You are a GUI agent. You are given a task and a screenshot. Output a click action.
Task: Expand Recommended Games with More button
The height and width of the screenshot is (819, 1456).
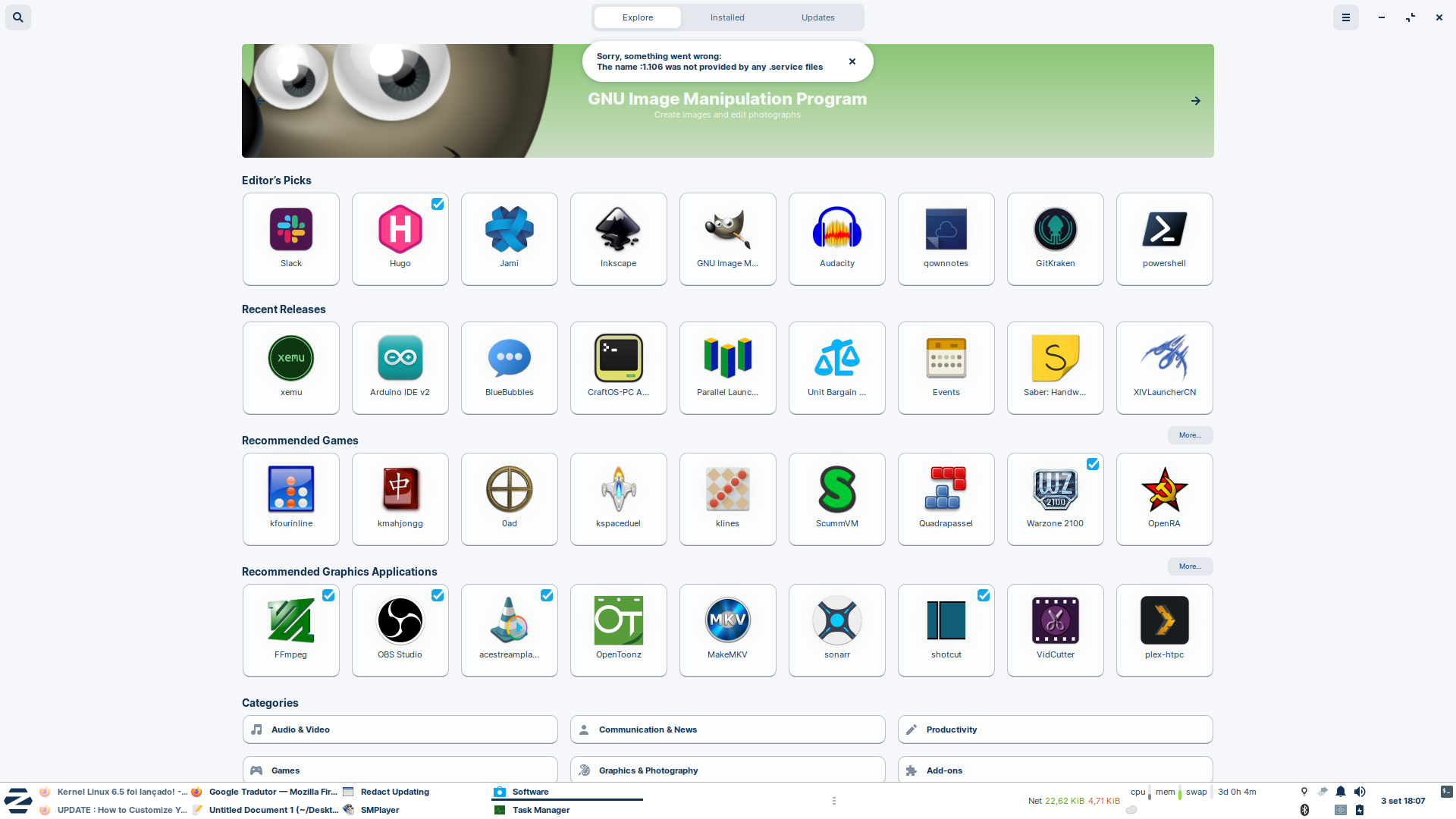click(x=1190, y=435)
